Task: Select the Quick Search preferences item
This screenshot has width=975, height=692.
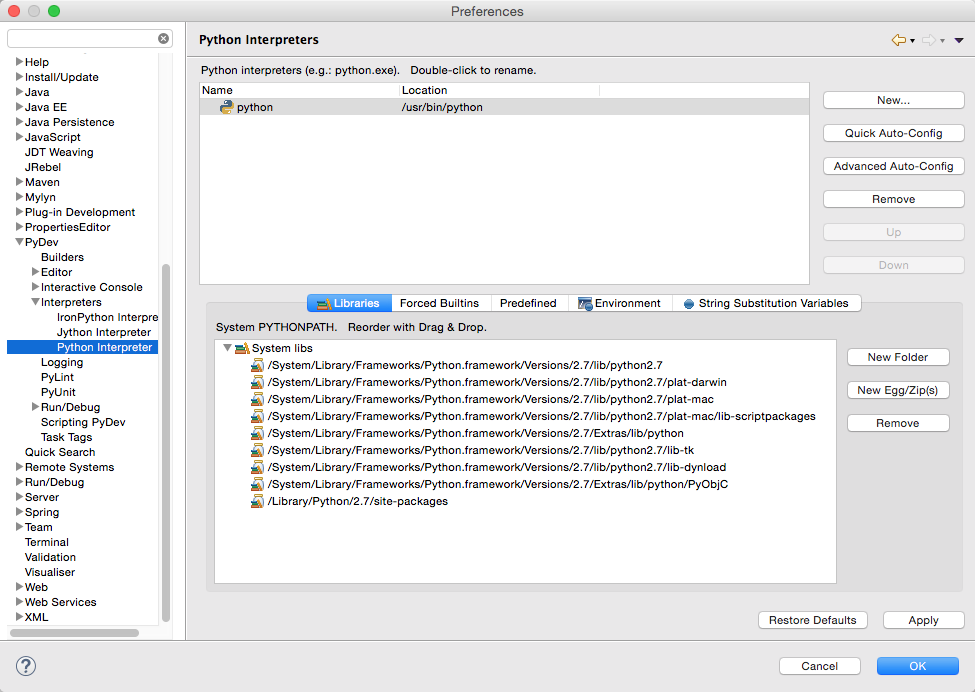Action: tap(60, 452)
